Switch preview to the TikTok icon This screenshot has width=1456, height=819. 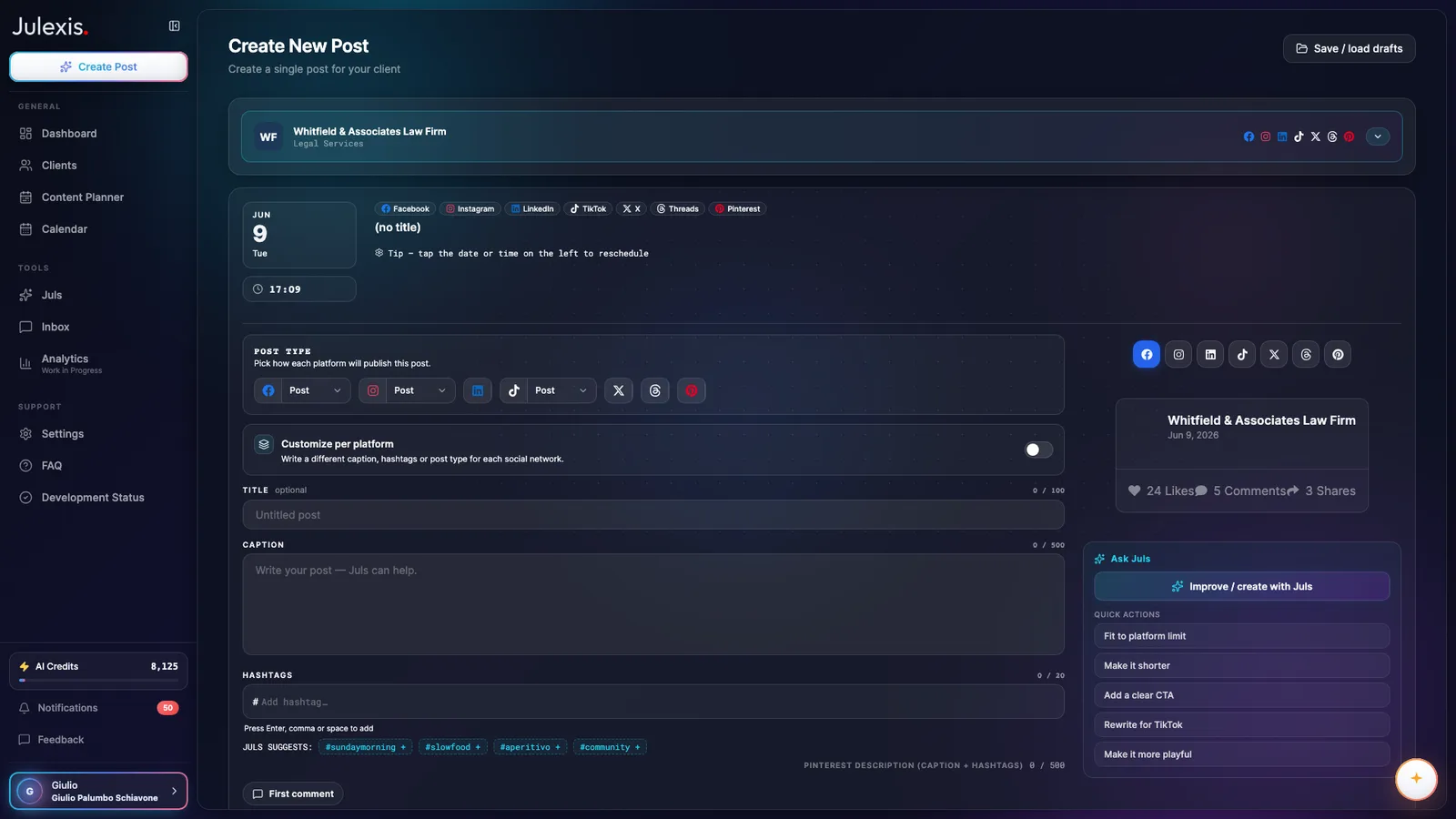(x=1242, y=355)
